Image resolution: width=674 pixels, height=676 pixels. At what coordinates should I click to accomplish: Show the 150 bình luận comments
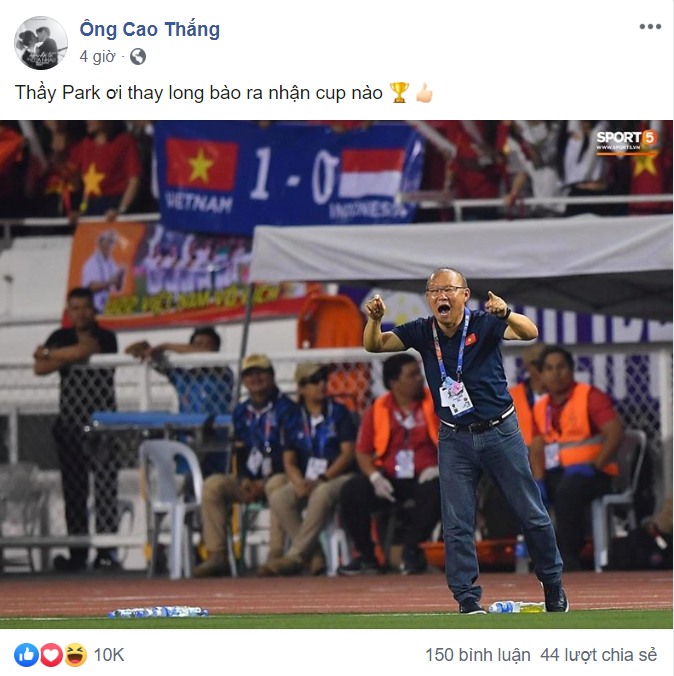[478, 655]
